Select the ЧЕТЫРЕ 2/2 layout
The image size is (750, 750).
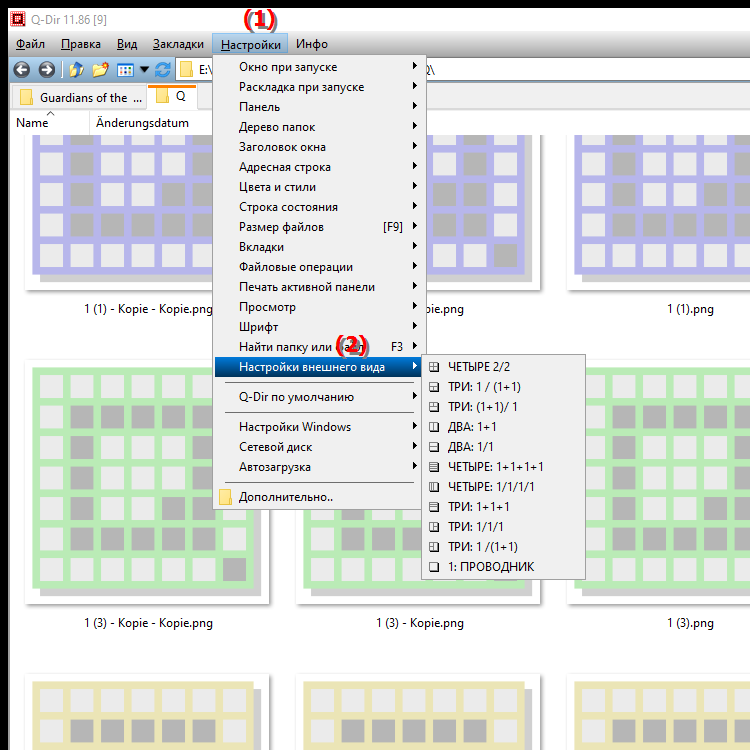[503, 367]
